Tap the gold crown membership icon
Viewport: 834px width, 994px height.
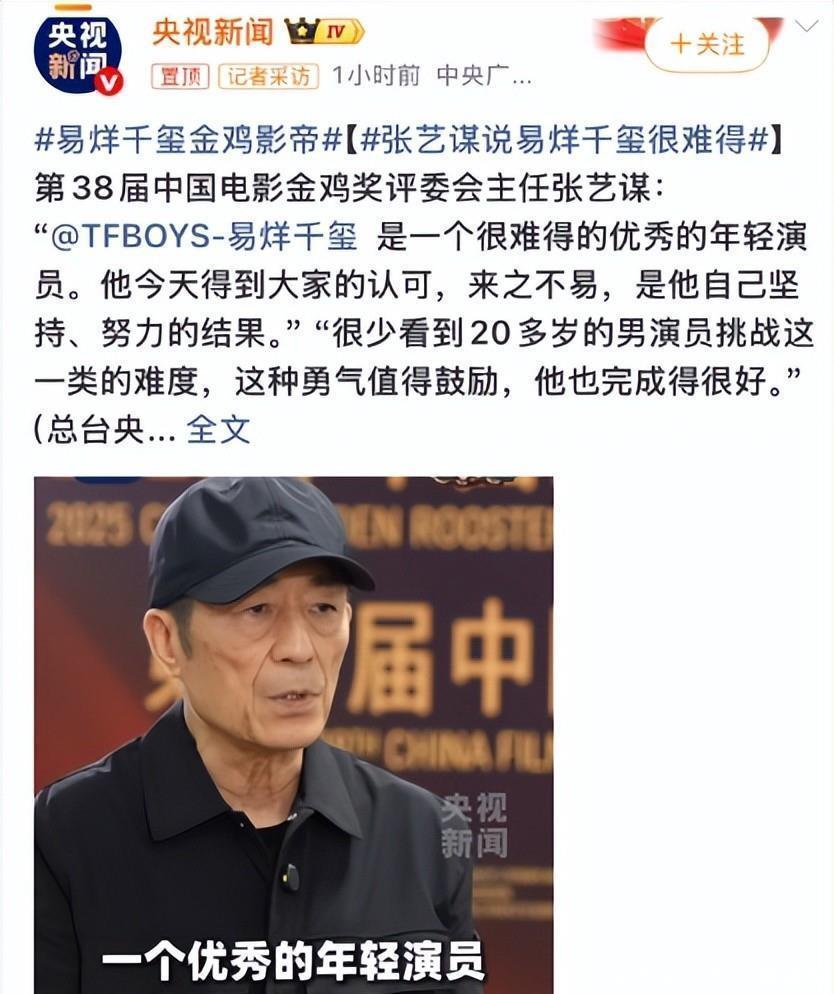pyautogui.click(x=300, y=31)
